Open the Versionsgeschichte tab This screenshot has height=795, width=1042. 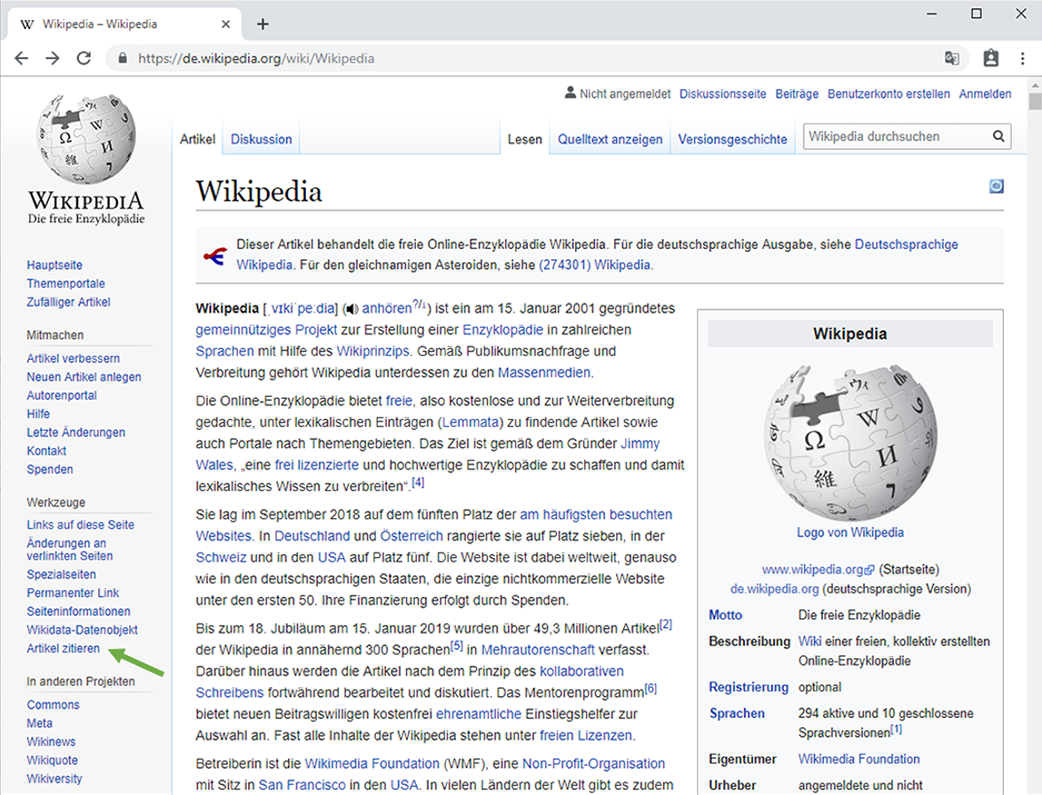[x=732, y=139]
